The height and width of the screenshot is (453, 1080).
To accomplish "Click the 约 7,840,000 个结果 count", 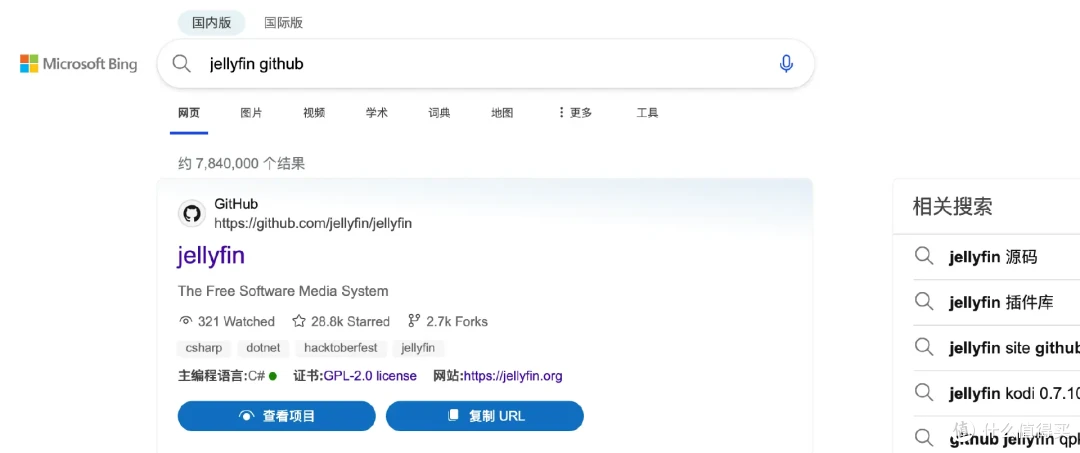I will [241, 164].
